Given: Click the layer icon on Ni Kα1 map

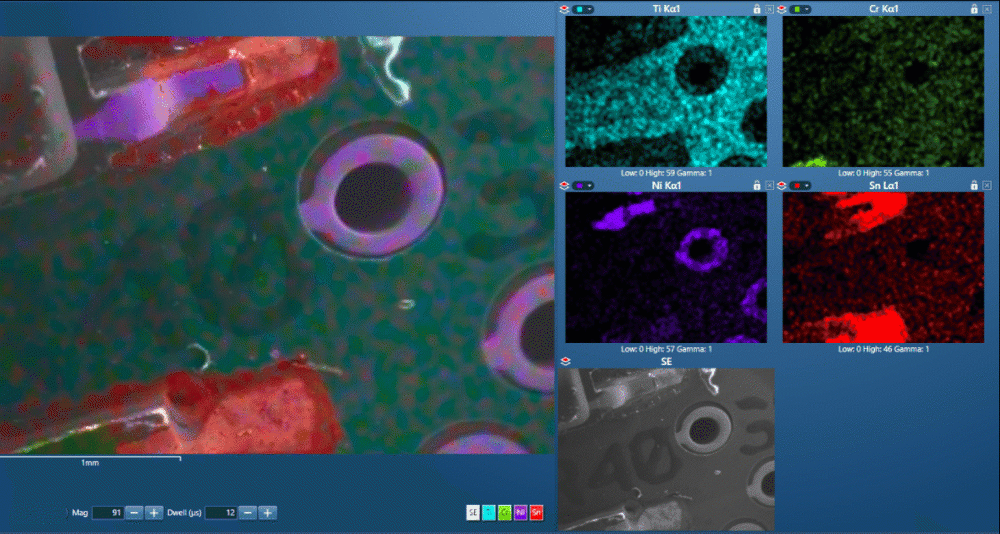Looking at the screenshot, I should tap(565, 185).
